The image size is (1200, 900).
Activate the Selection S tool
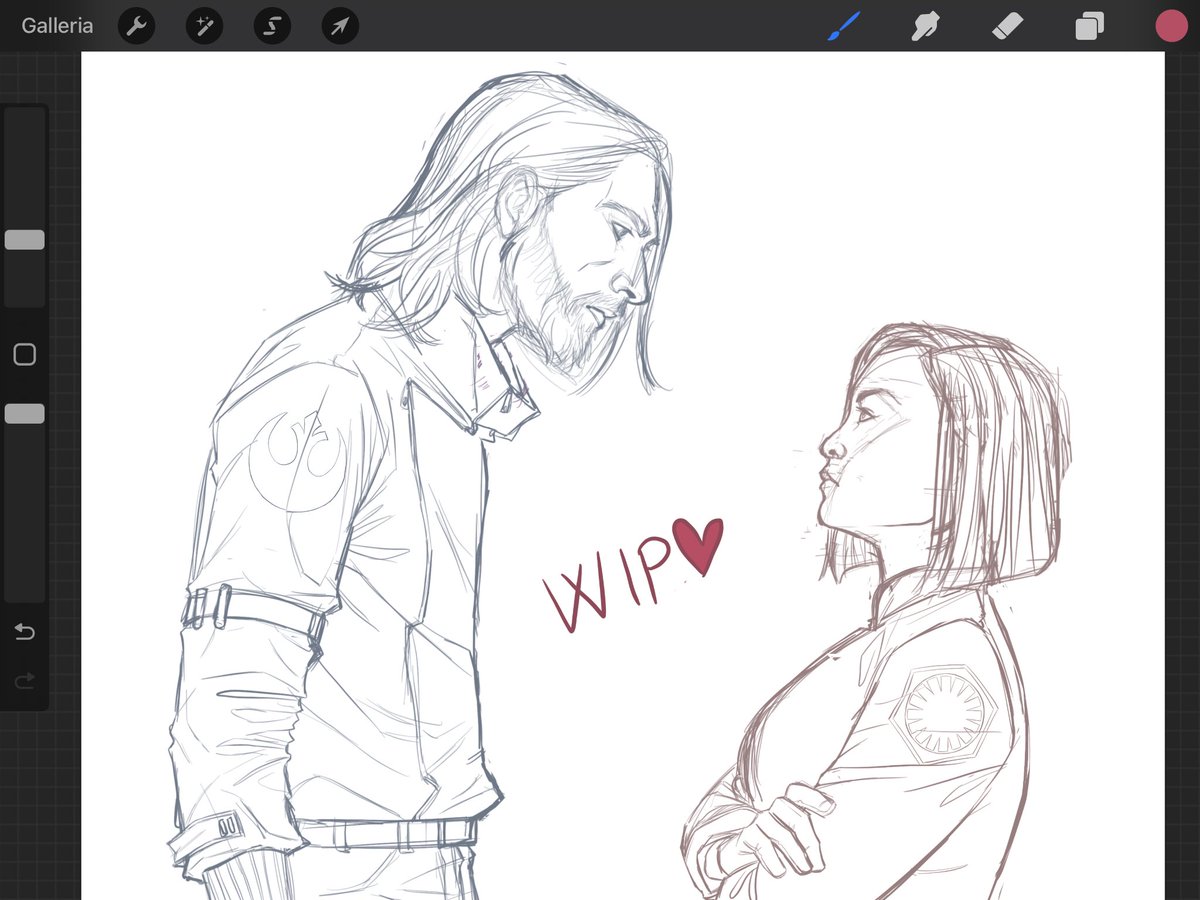272,26
